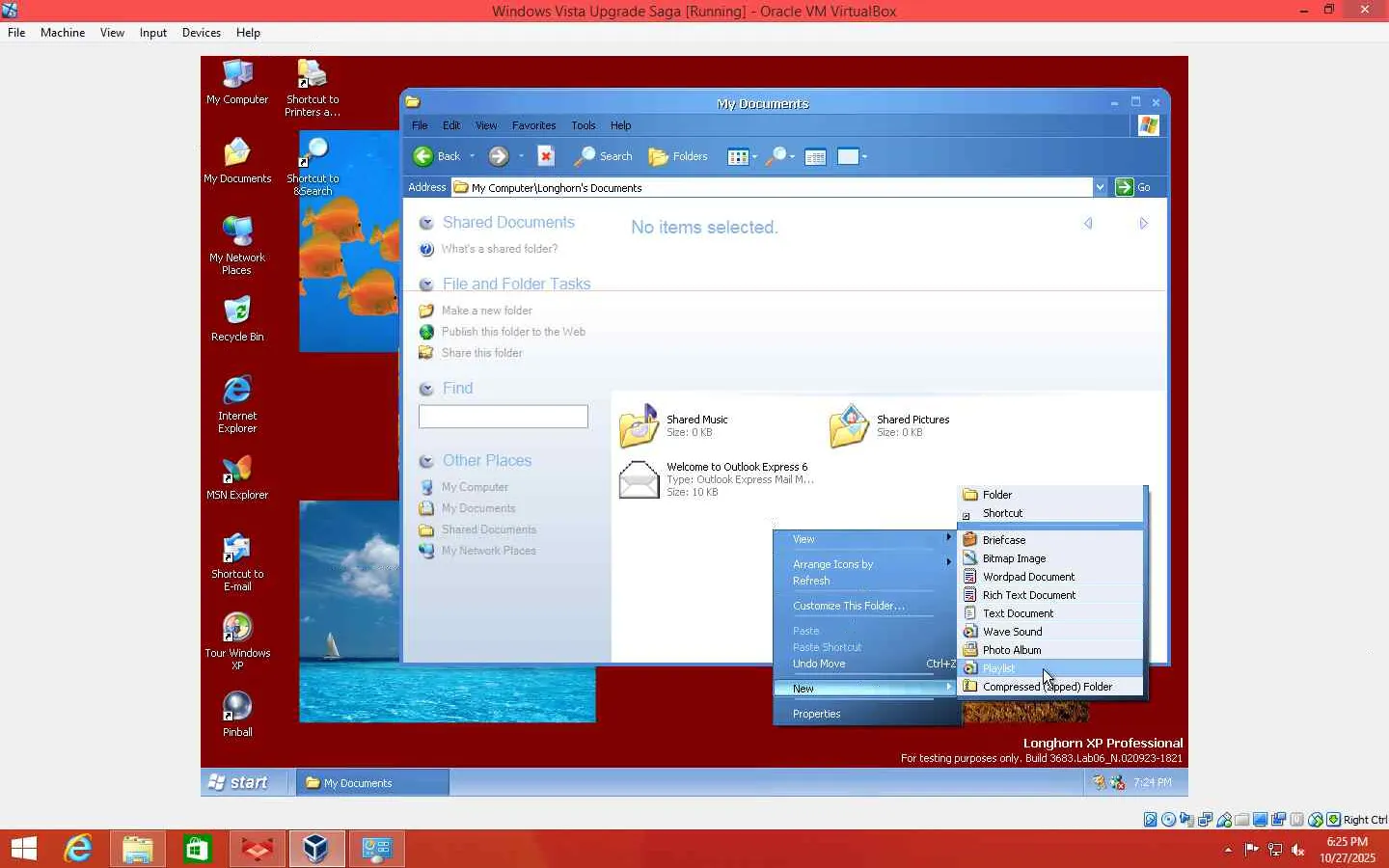Select the Shared Music folder icon
Image resolution: width=1389 pixels, height=868 pixels.
tap(639, 425)
